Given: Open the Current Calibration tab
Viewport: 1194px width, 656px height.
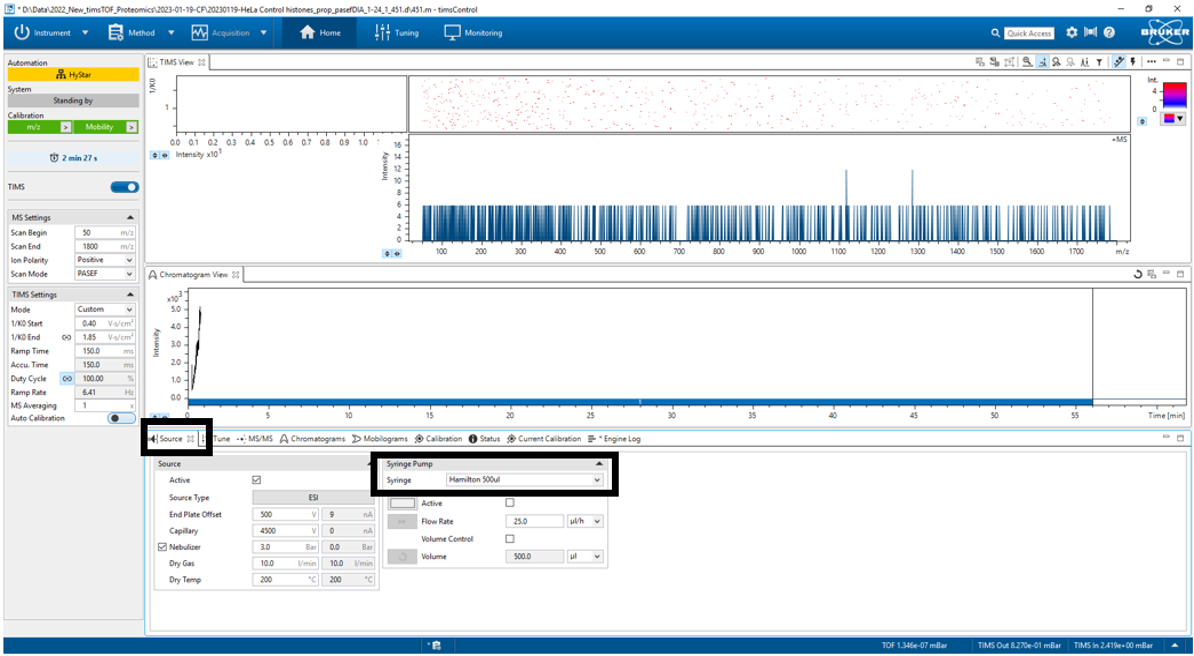Looking at the screenshot, I should [544, 439].
